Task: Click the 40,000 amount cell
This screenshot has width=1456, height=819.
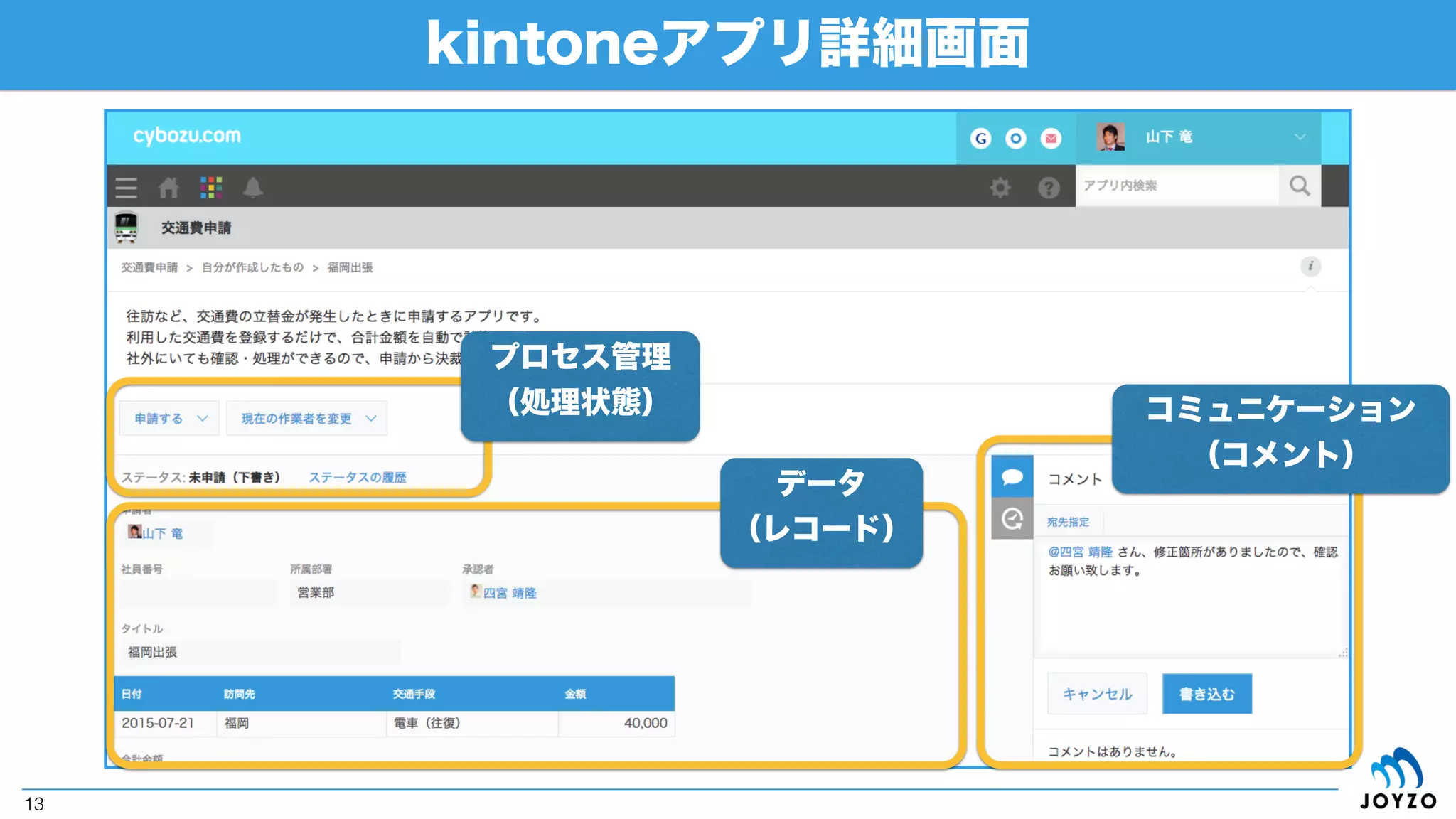Action: pyautogui.click(x=616, y=723)
